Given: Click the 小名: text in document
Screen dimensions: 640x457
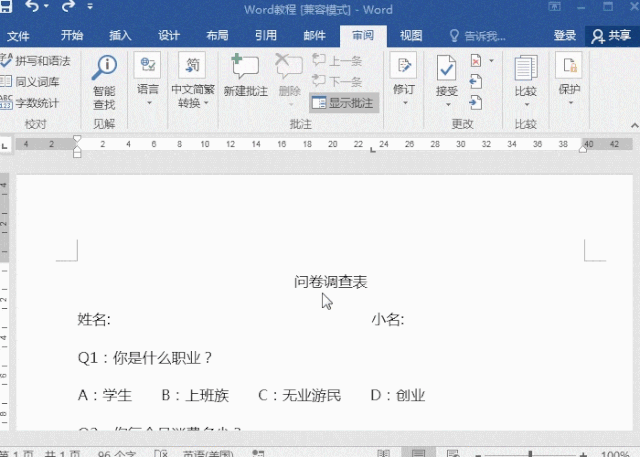Looking at the screenshot, I should [x=388, y=319].
